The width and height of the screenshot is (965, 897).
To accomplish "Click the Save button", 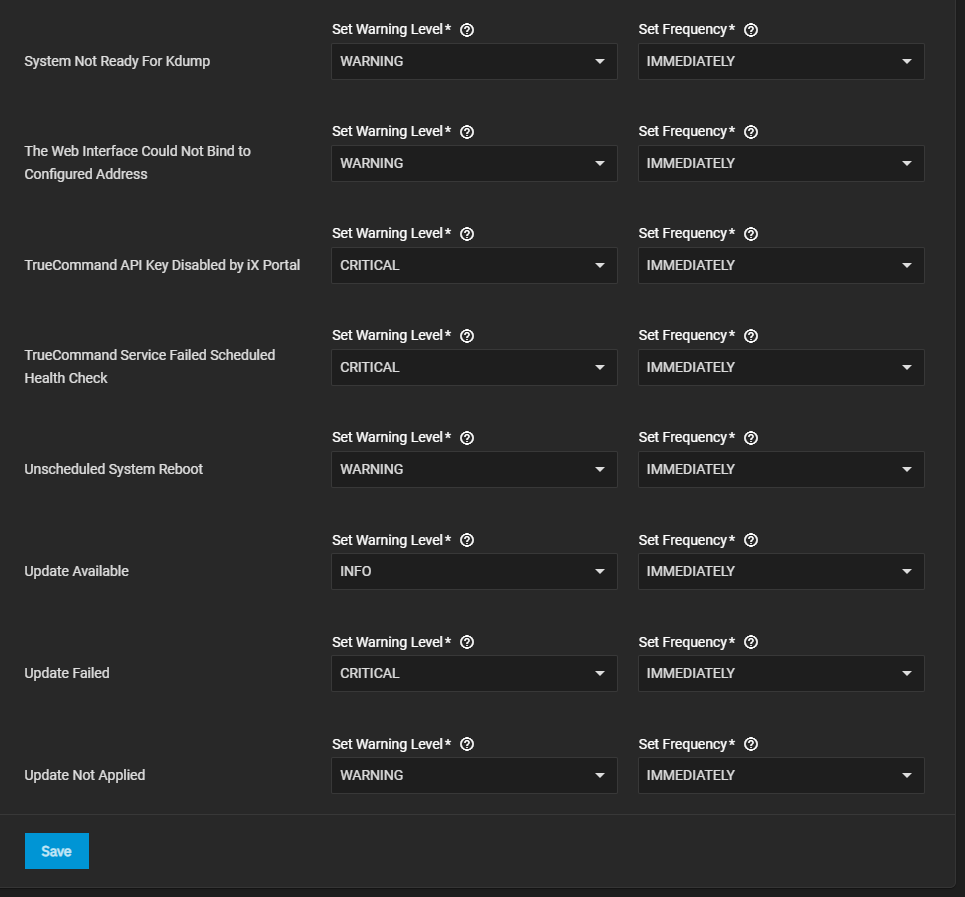I will (x=57, y=851).
